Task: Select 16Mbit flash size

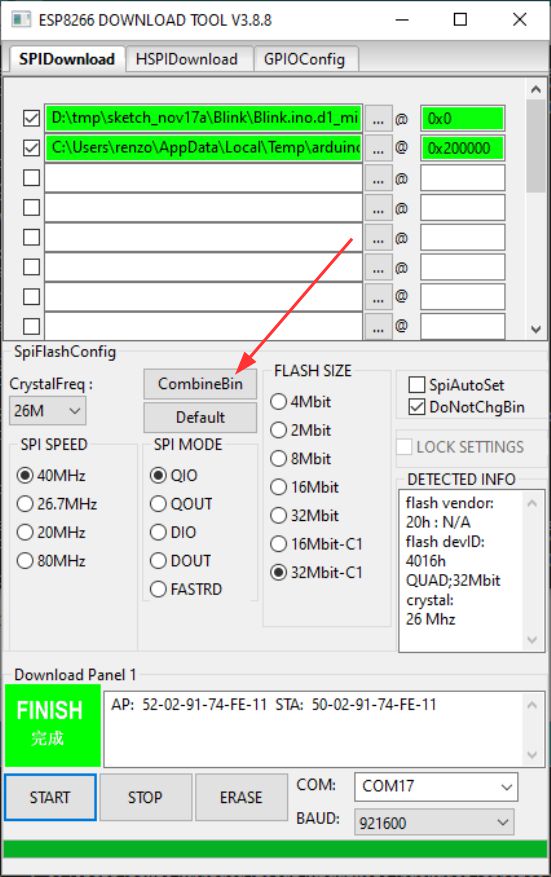Action: (305, 487)
